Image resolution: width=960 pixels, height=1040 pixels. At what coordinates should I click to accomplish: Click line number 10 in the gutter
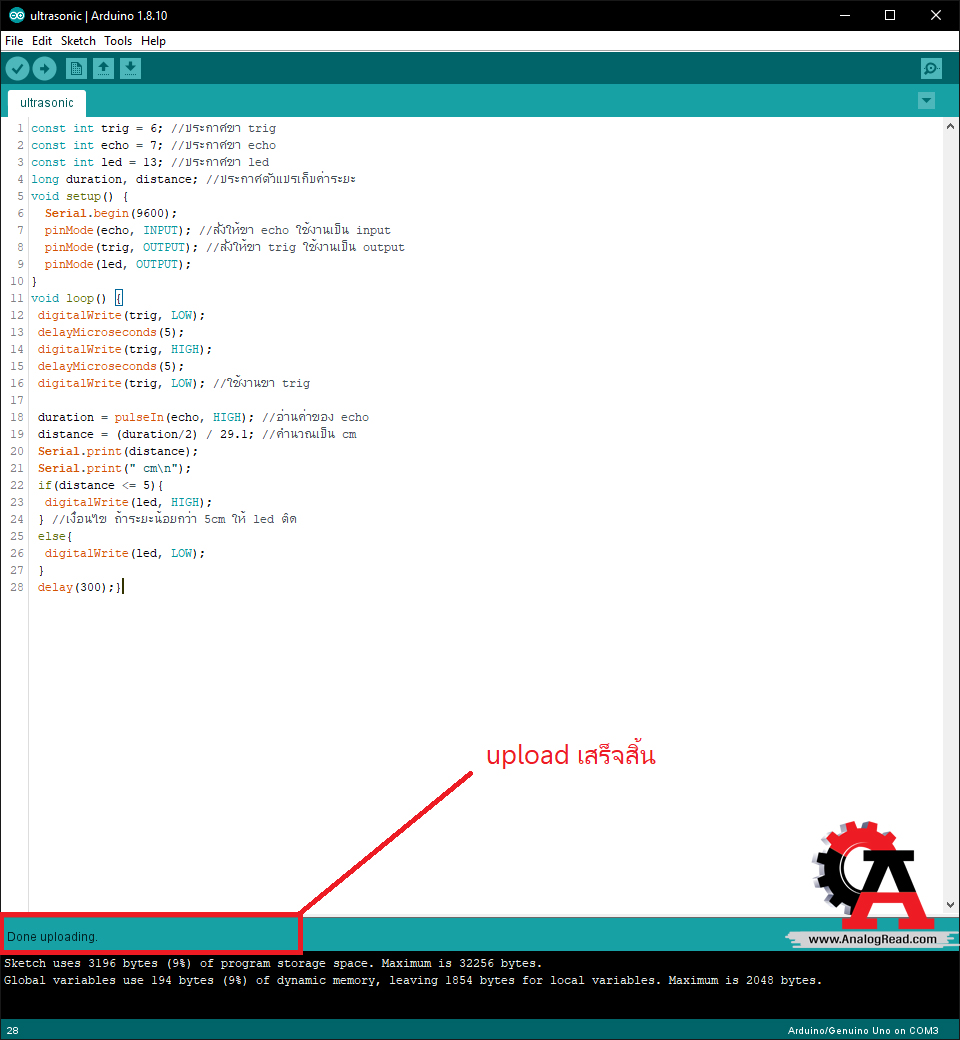[17, 281]
